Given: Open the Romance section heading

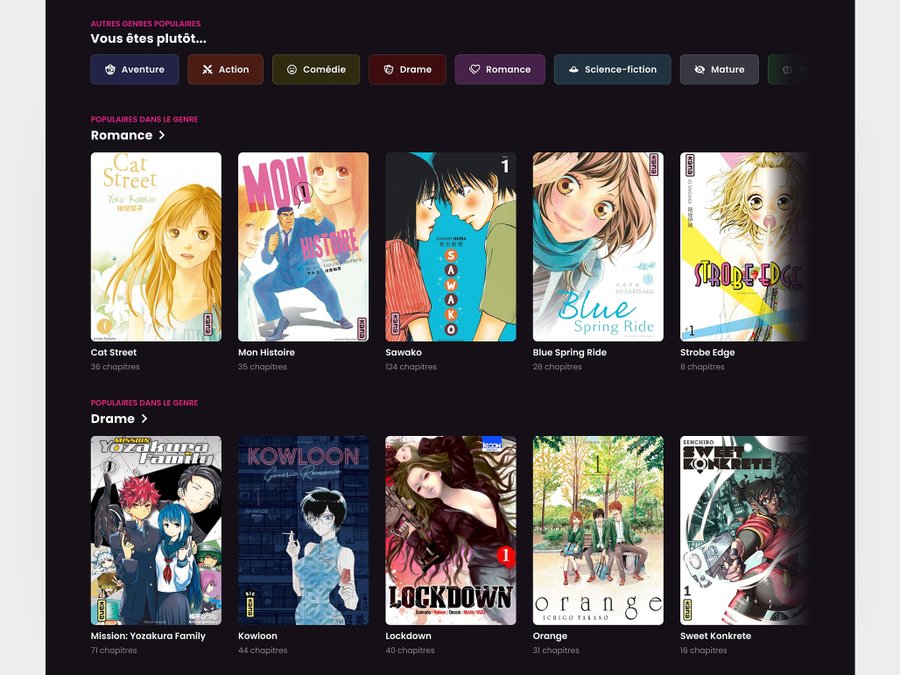Looking at the screenshot, I should pos(121,135).
